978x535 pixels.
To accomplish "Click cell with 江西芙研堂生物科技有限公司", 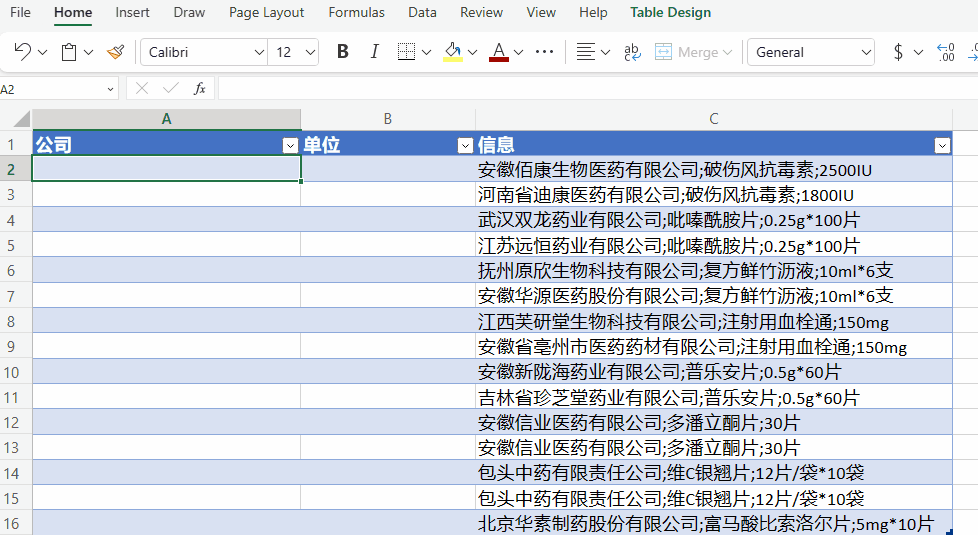I will (714, 321).
